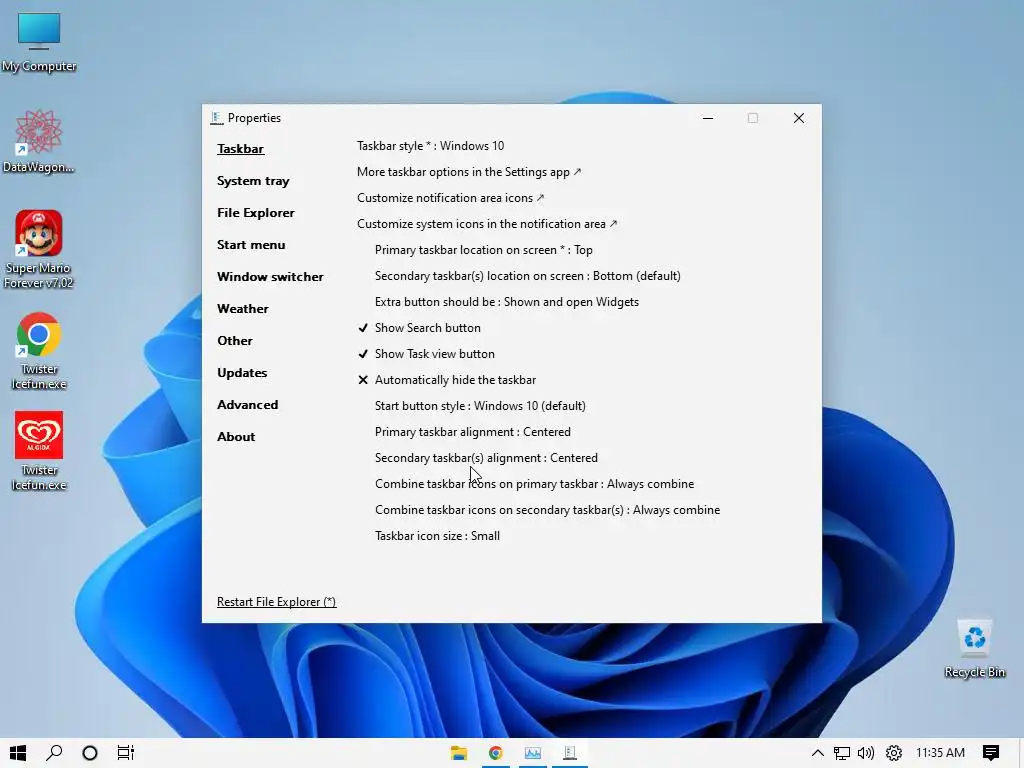Open Customize system icons in notification area

[x=487, y=224]
